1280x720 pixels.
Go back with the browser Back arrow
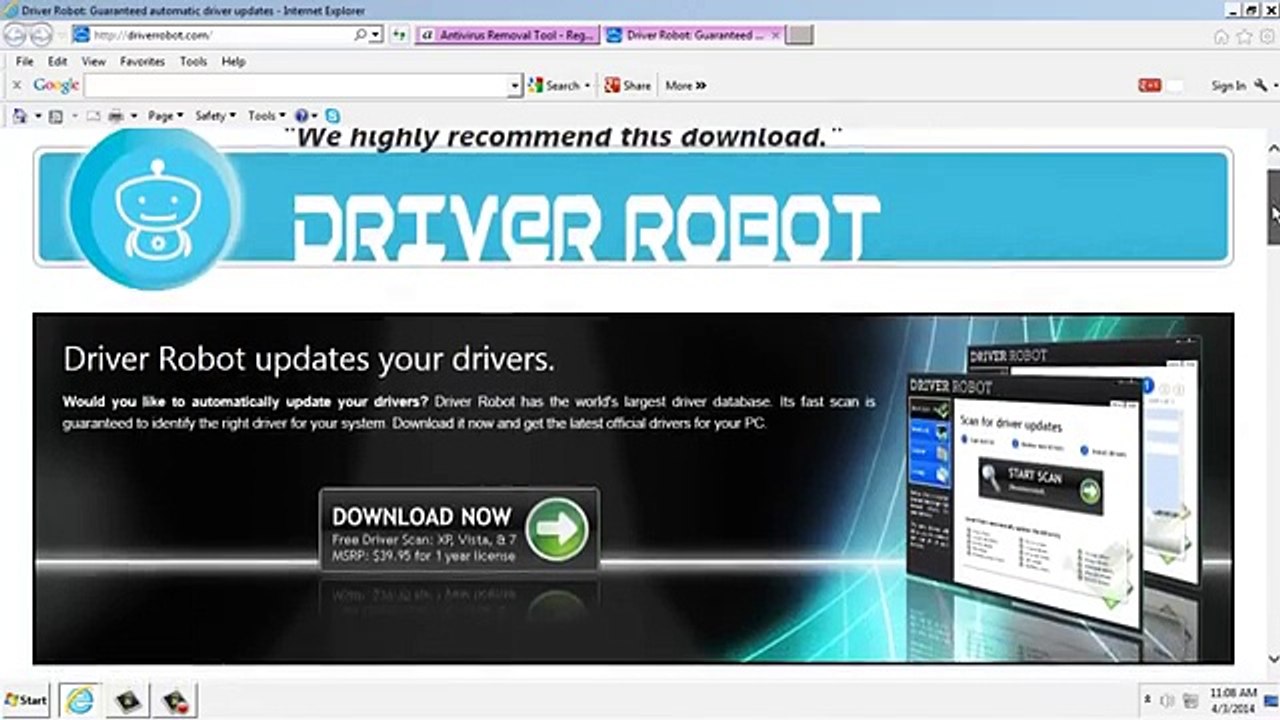point(15,35)
